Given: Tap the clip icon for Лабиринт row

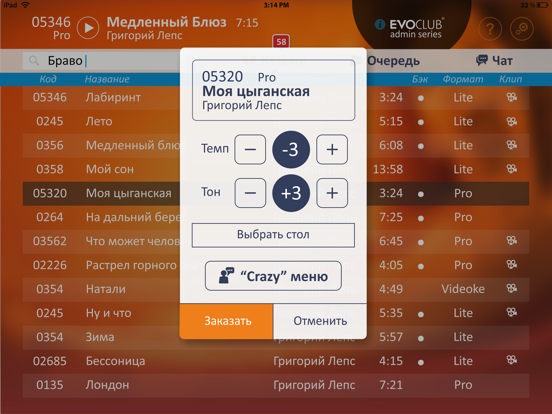Looking at the screenshot, I should [x=511, y=97].
